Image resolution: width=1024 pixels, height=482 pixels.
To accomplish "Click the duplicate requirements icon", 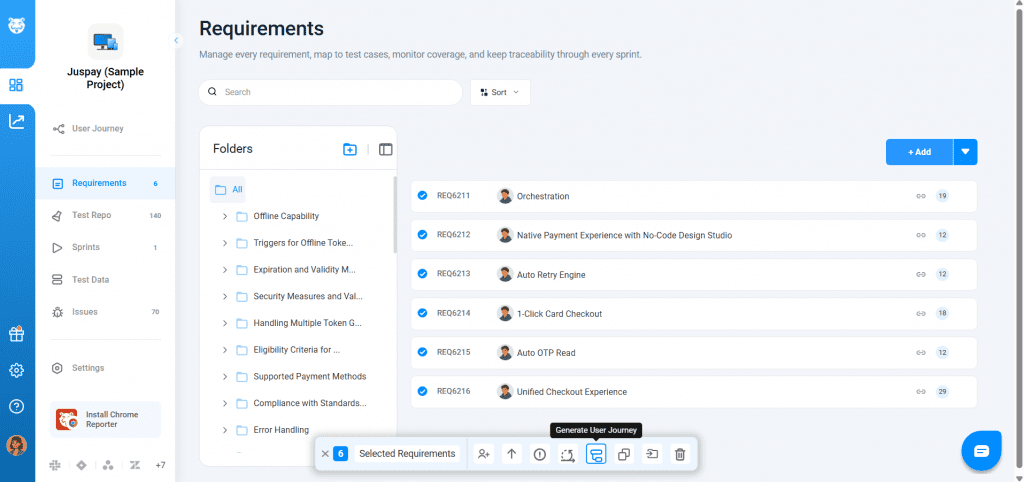I will pos(623,454).
